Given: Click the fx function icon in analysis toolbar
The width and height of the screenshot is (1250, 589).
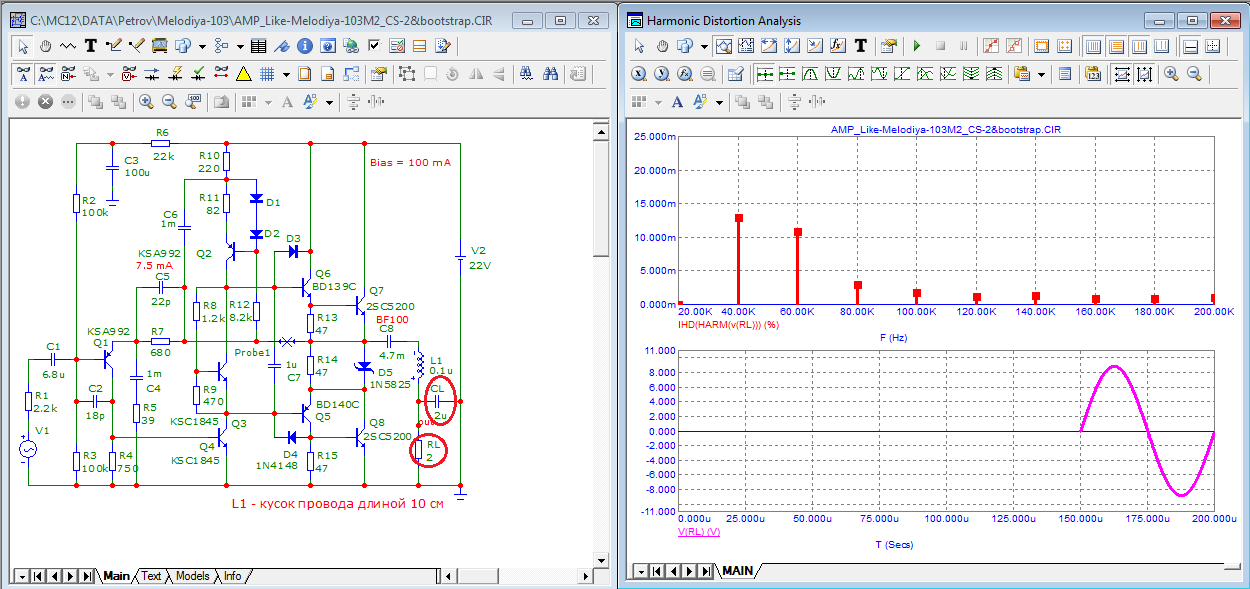Looking at the screenshot, I should (839, 45).
